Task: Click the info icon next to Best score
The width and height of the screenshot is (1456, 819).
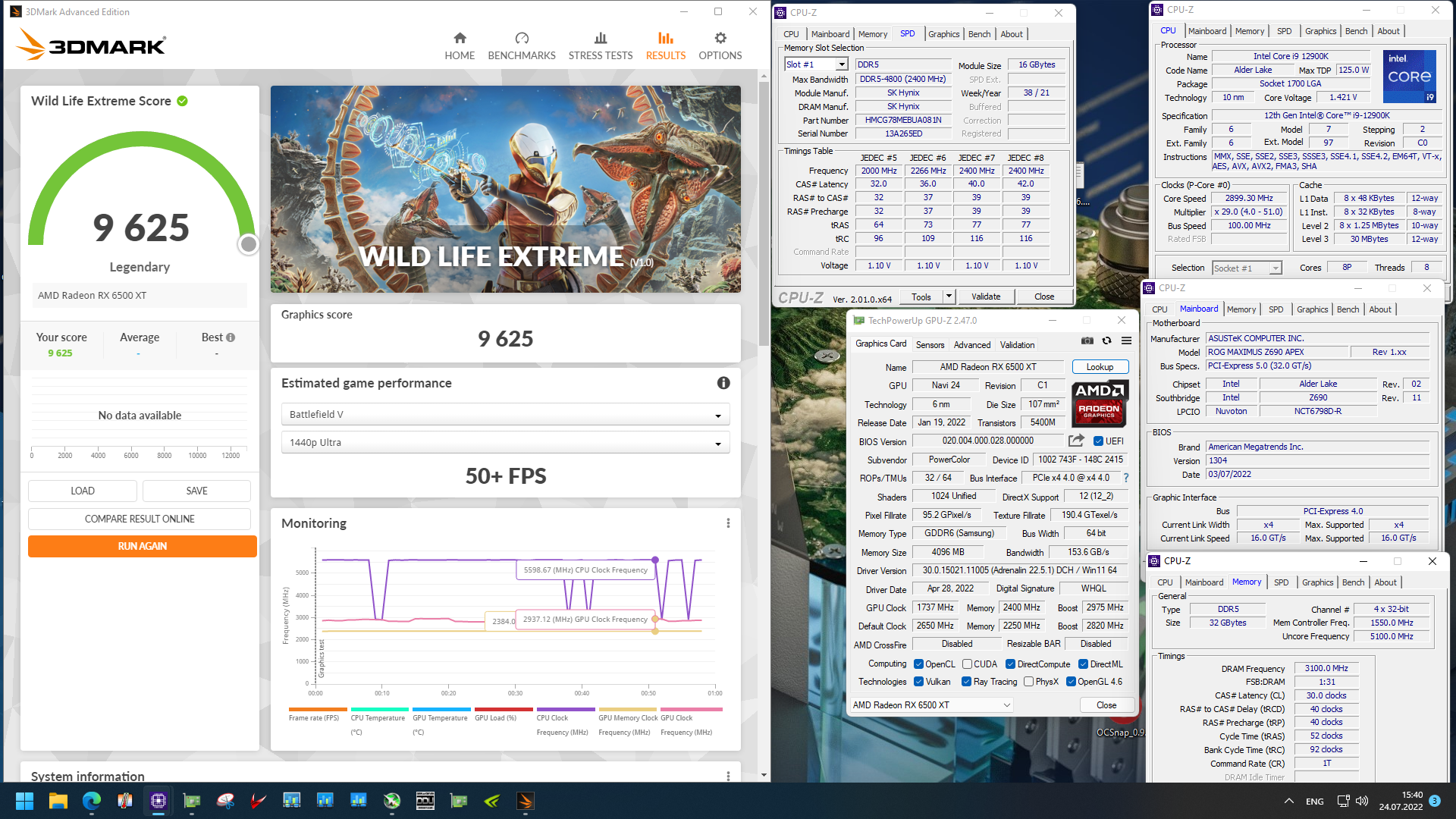Action: 231,337
